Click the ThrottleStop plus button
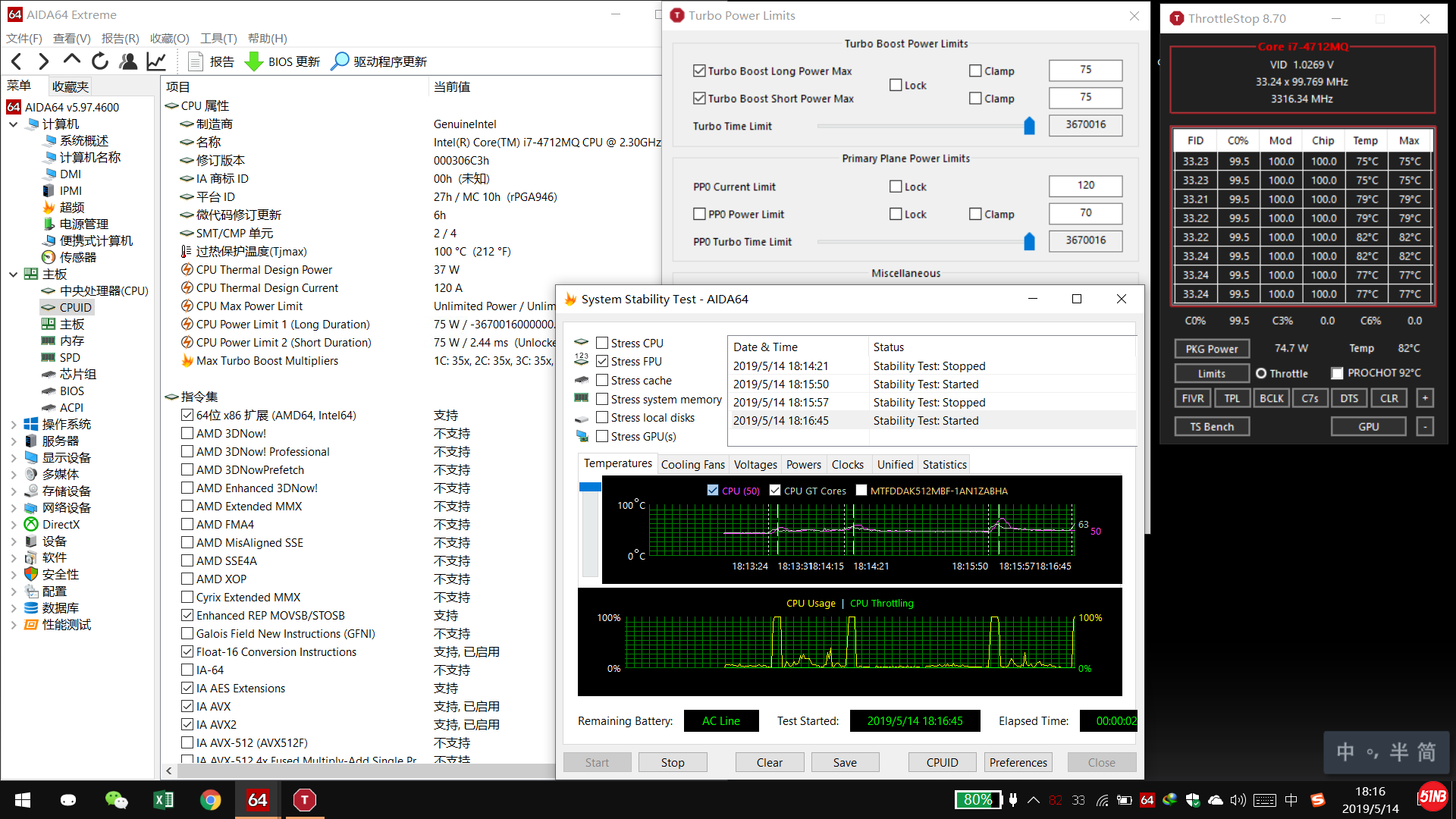This screenshot has height=819, width=1456. click(x=1425, y=398)
